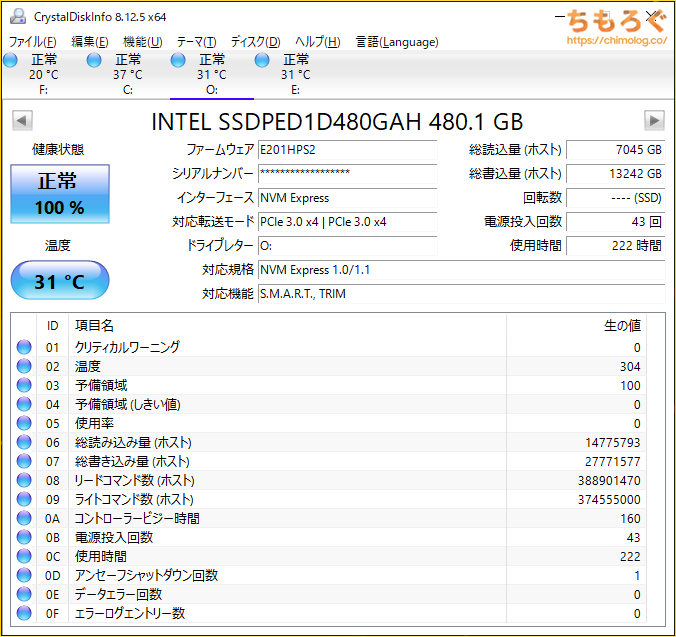The image size is (676, 637).
Task: Click status circle for 0C 使用時間
Action: (24, 556)
